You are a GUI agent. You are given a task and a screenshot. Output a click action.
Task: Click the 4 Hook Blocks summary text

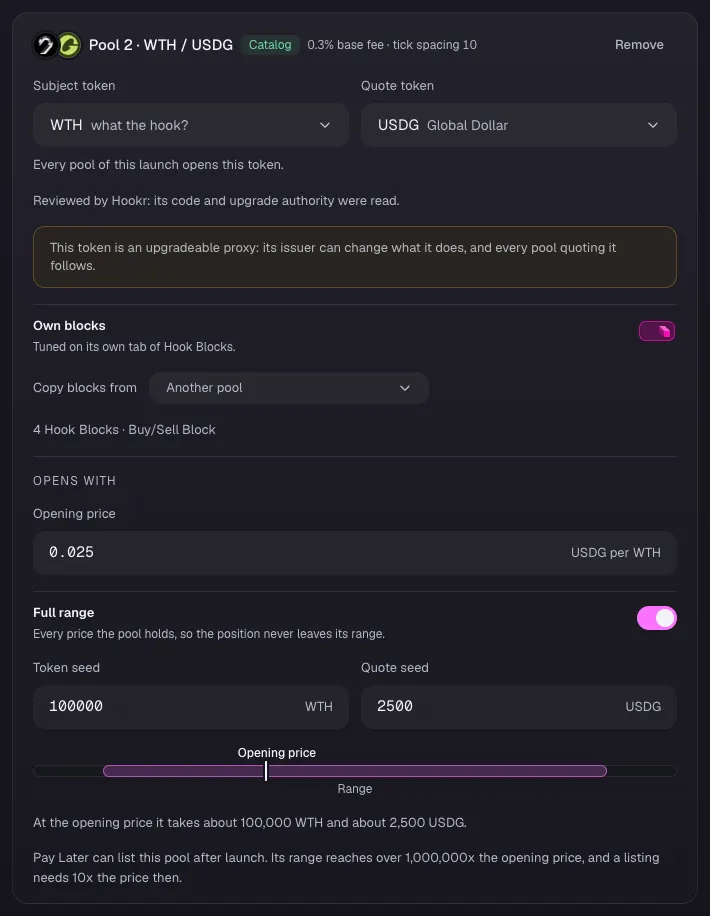pyautogui.click(x=124, y=429)
